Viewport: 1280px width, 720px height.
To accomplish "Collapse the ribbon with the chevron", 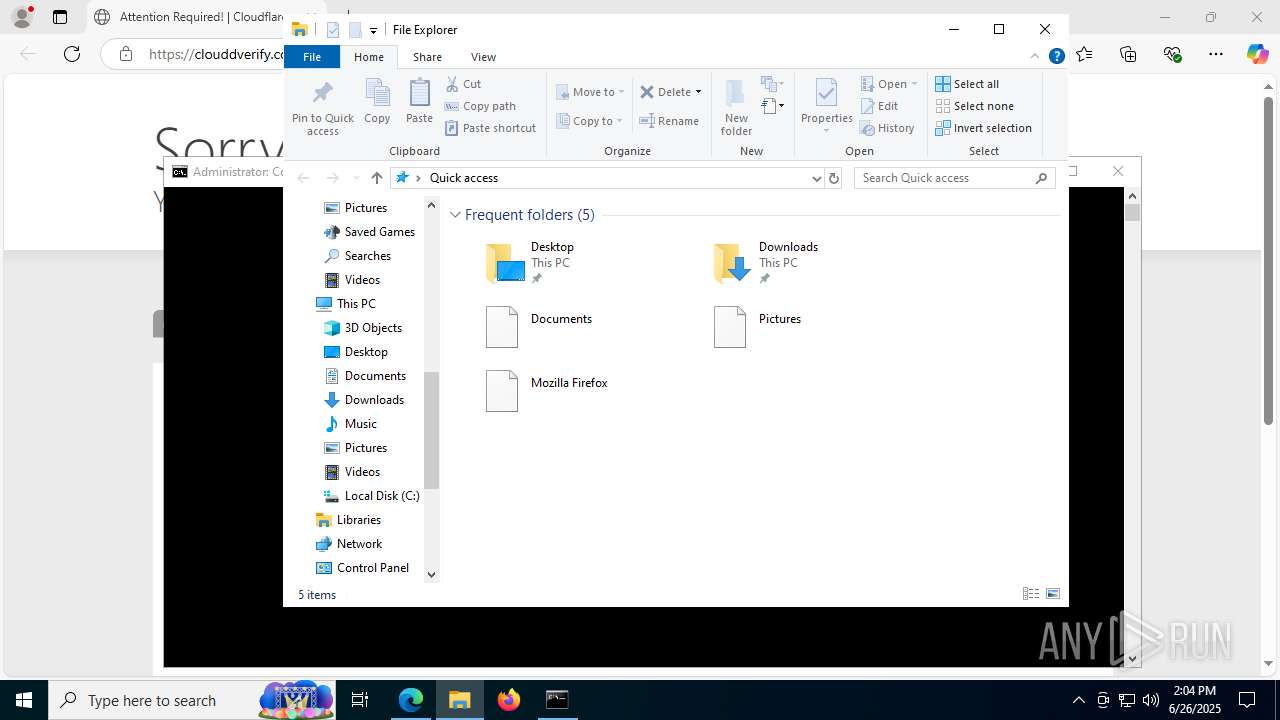I will 1035,56.
